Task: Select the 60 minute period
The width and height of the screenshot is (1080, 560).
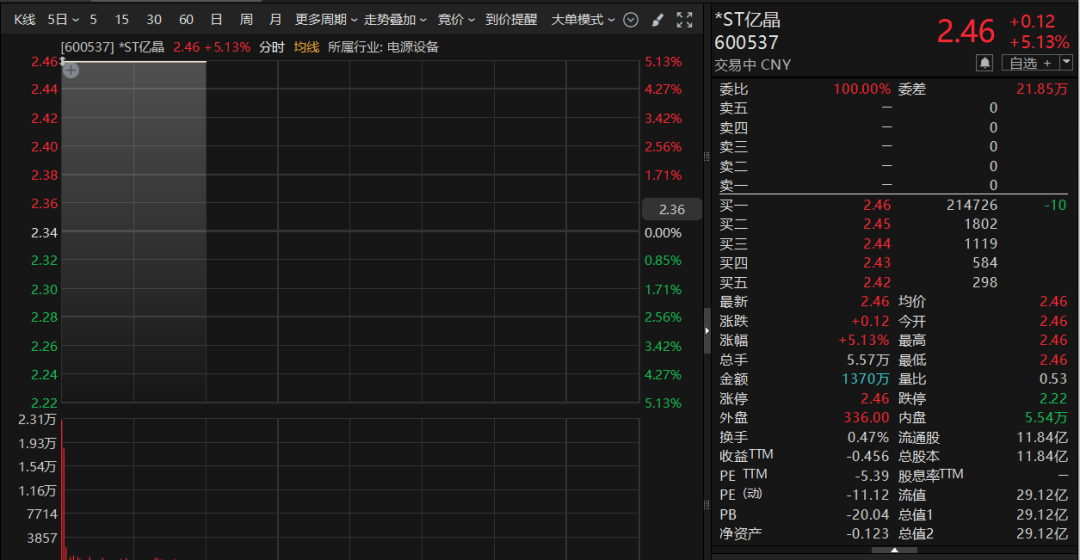Action: tap(186, 20)
